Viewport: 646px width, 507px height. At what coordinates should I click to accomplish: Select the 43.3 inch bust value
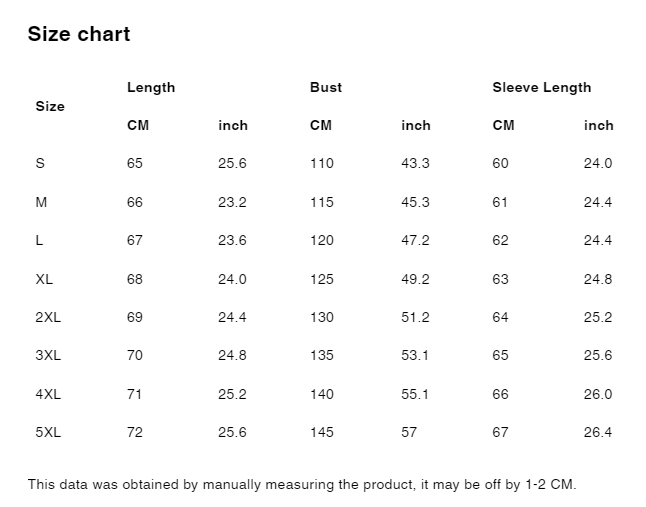click(415, 164)
